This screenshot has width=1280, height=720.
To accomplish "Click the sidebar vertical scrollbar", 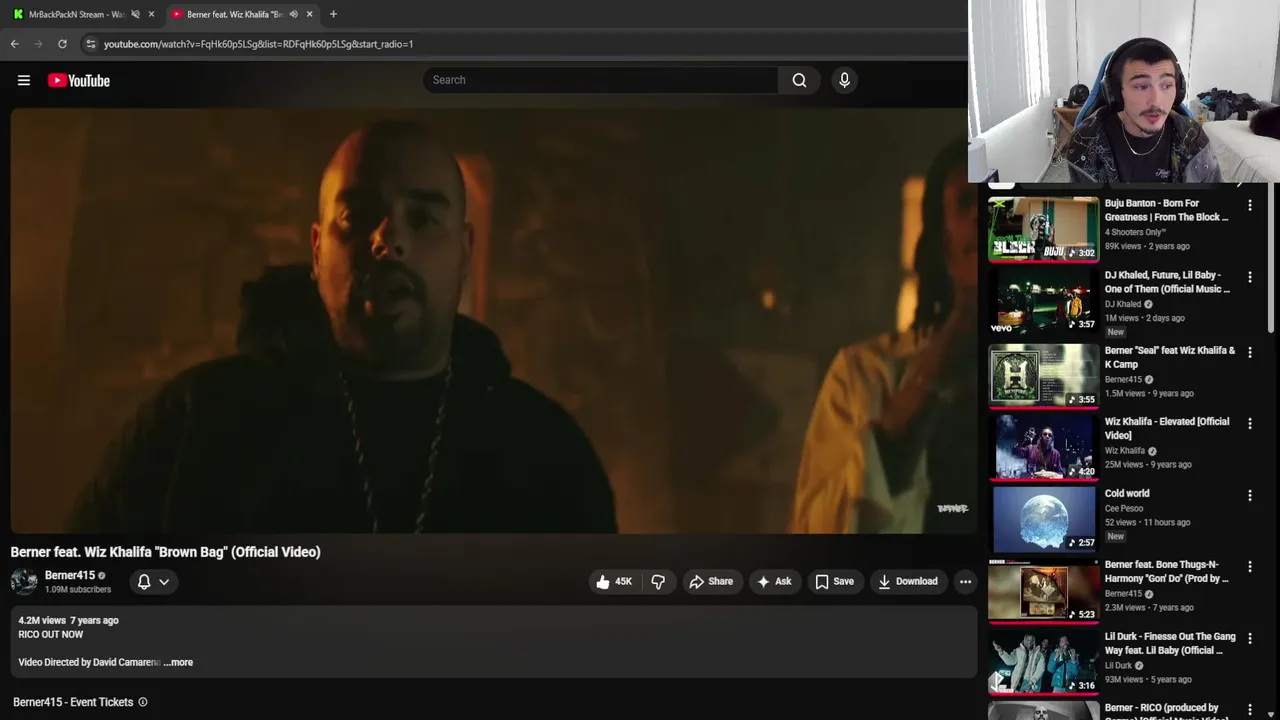I will coord(1273,260).
